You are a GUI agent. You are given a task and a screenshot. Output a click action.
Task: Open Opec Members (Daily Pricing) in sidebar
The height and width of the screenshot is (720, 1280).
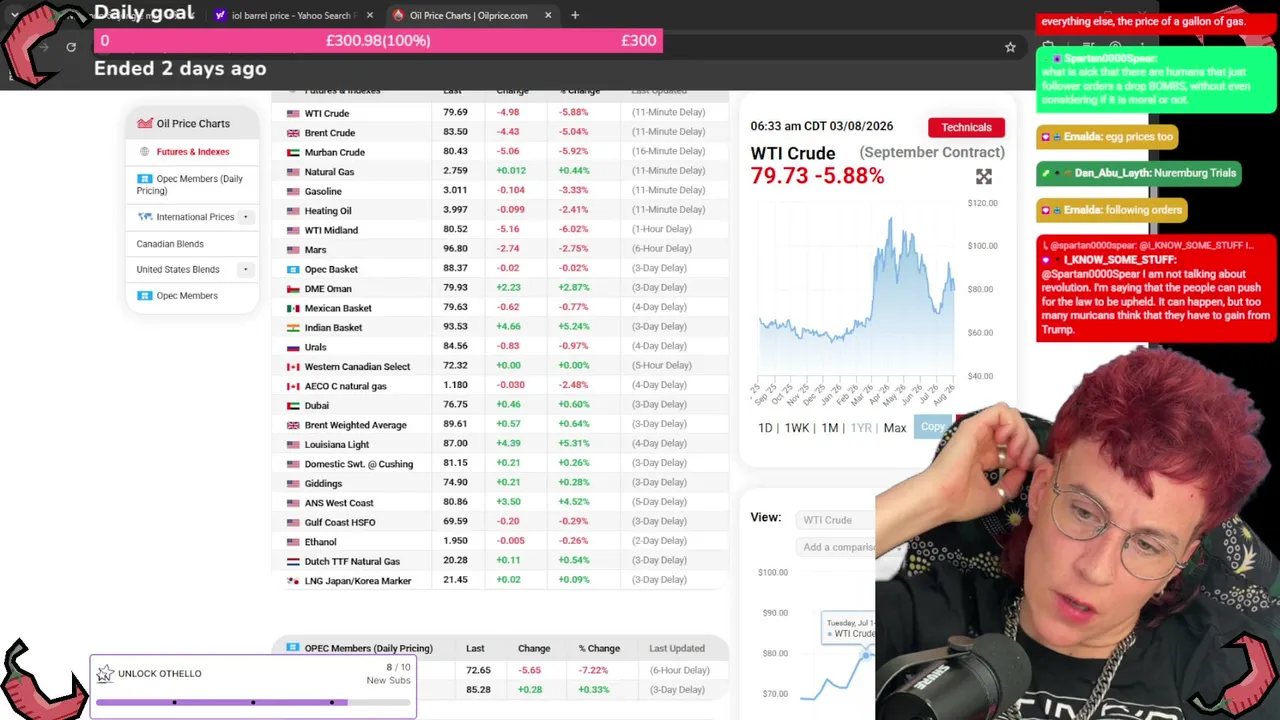pos(190,185)
